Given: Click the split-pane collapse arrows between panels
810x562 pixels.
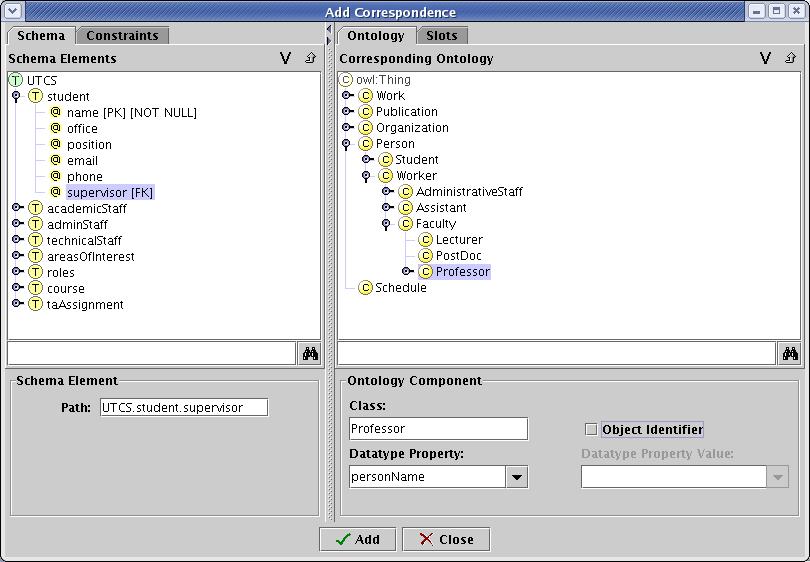Looking at the screenshot, I should point(329,35).
